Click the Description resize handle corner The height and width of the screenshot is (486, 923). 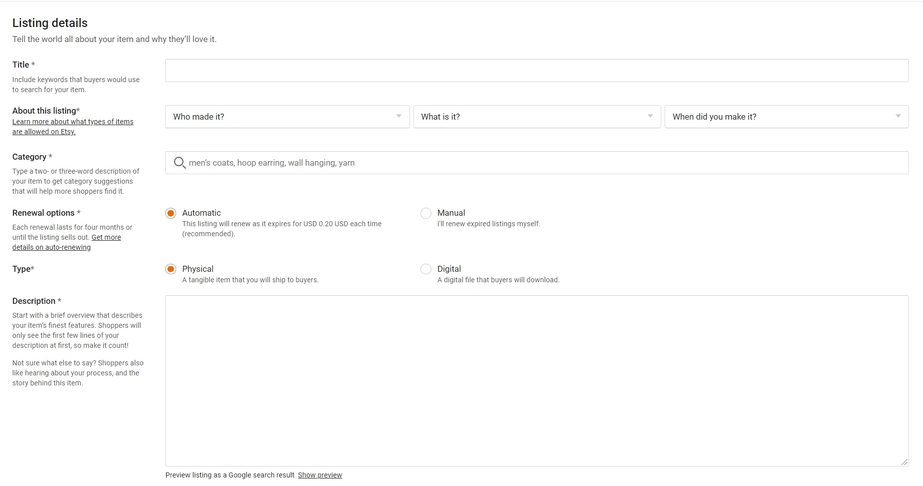point(904,462)
